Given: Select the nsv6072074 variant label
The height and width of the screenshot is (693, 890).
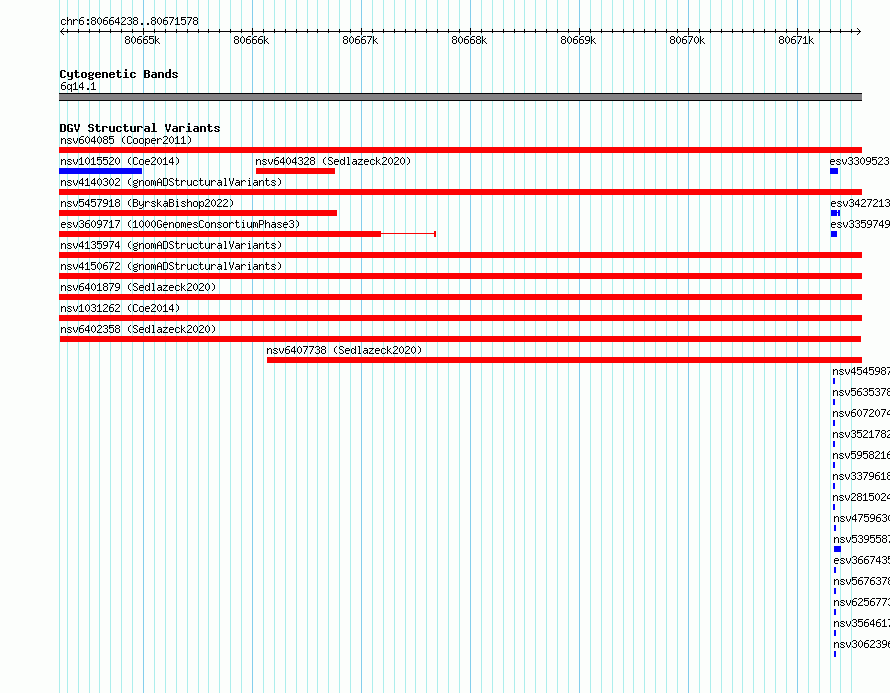Looking at the screenshot, I should pyautogui.click(x=861, y=413).
